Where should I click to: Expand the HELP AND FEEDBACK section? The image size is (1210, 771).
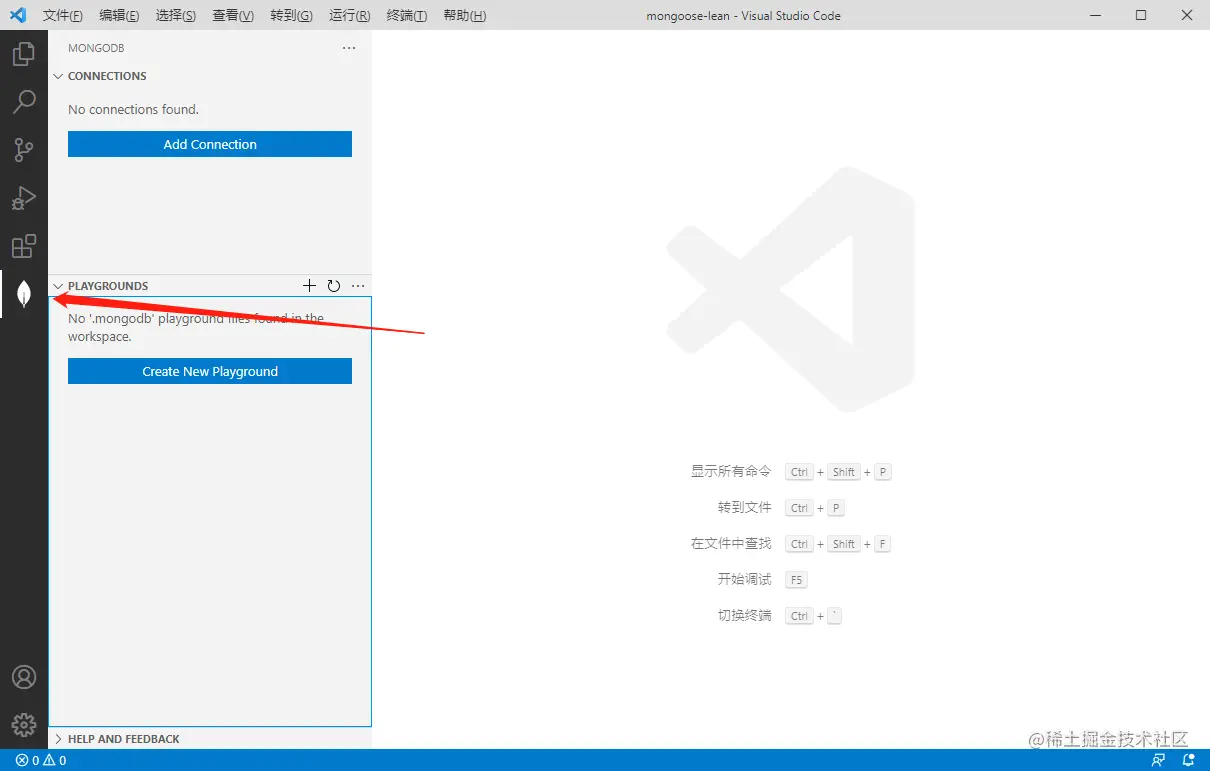(58, 738)
